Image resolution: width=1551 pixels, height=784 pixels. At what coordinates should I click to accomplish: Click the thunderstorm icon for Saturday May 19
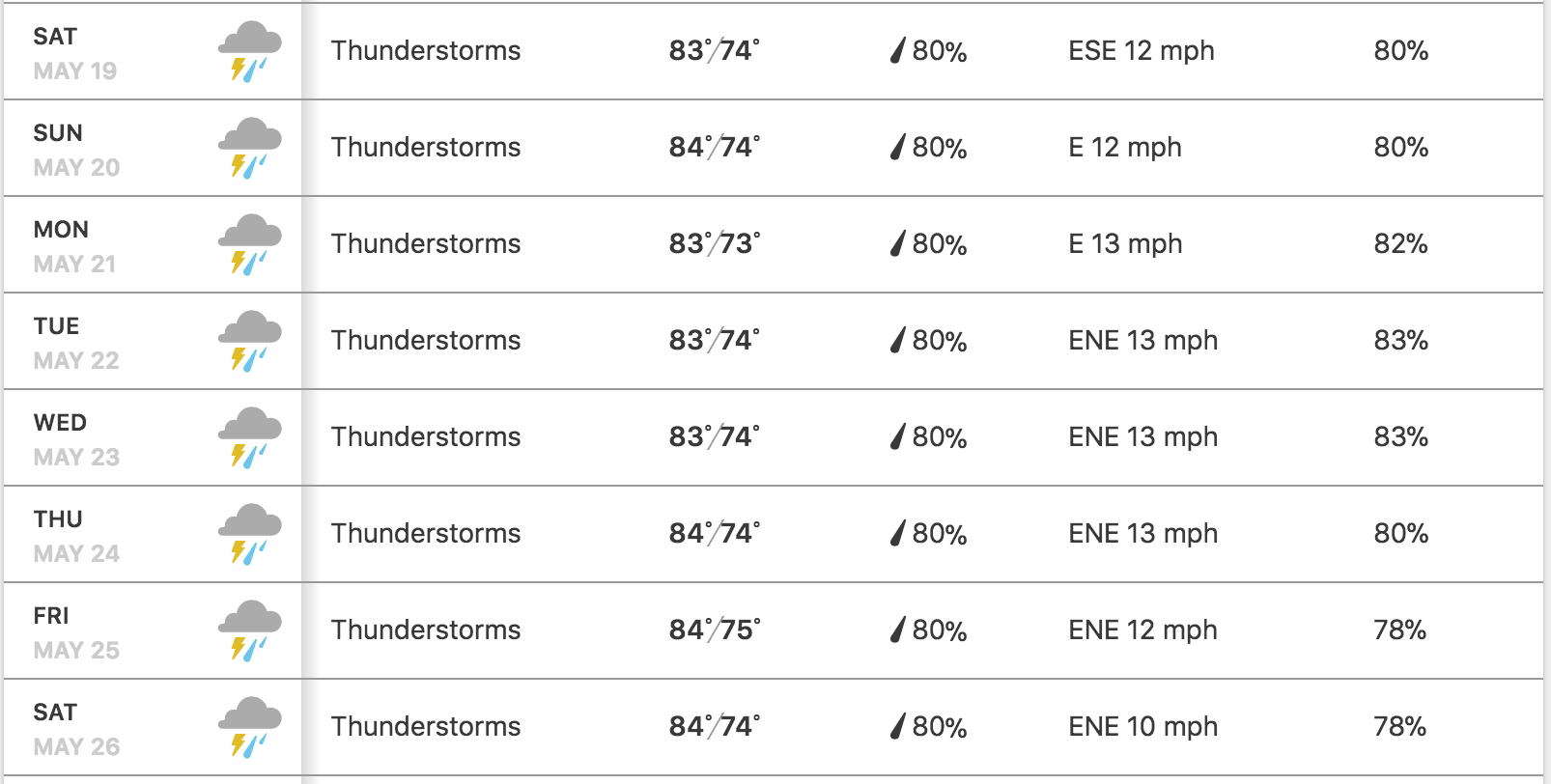249,52
